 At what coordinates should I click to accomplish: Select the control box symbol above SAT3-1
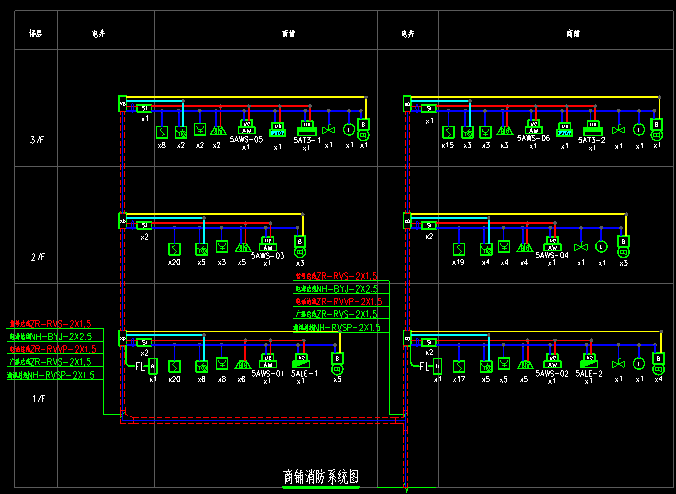[307, 128]
